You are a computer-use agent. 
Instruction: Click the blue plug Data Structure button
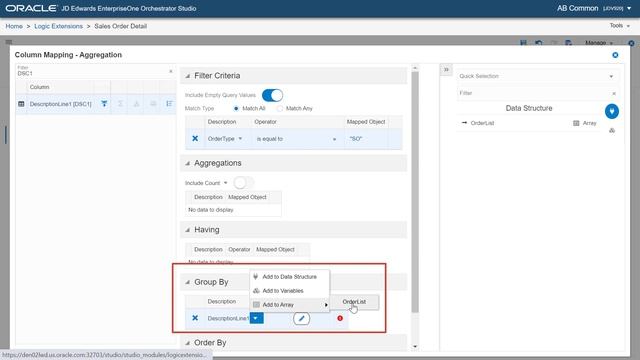[612, 111]
